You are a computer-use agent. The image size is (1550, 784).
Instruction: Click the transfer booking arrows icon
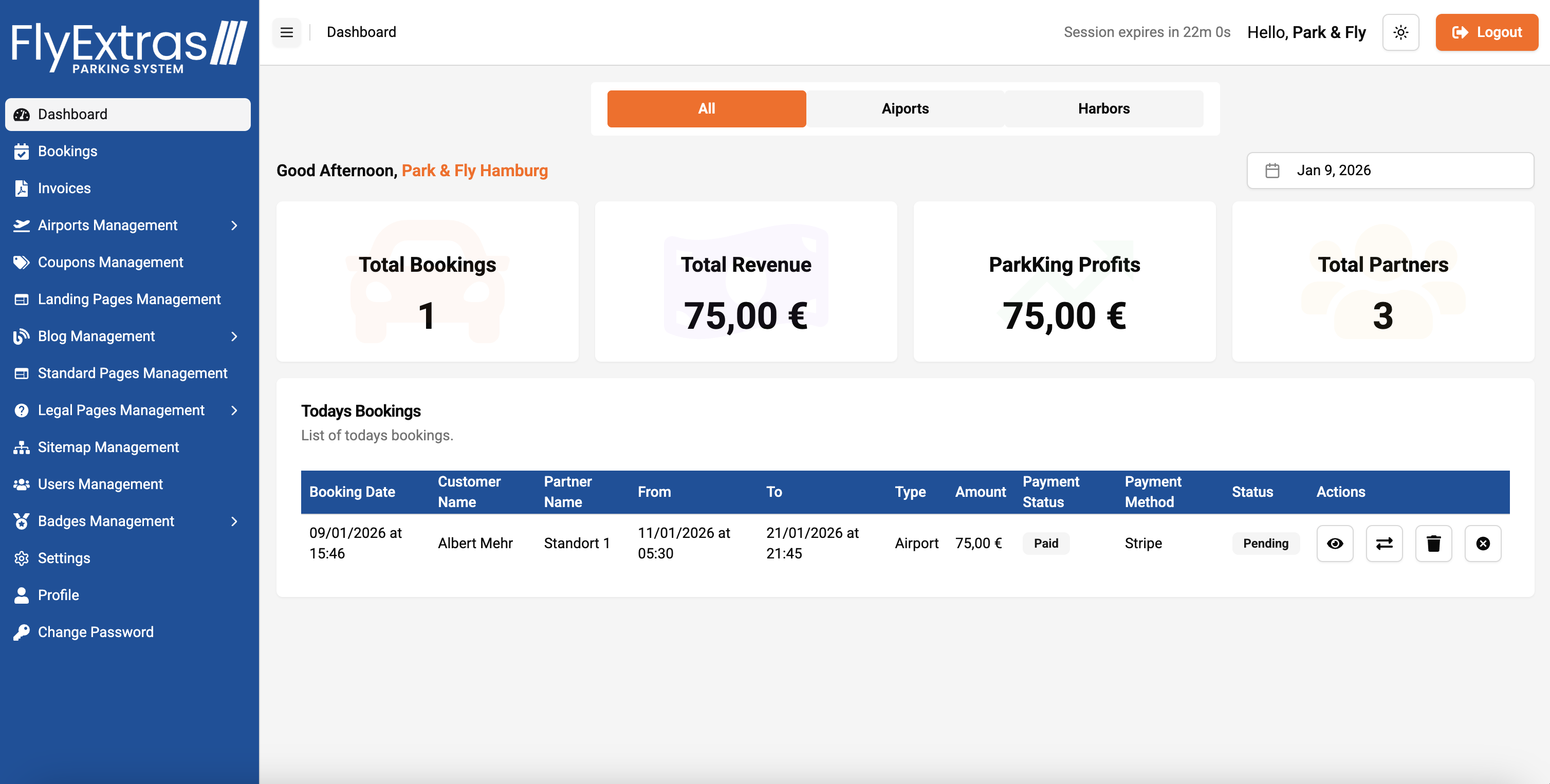point(1384,544)
